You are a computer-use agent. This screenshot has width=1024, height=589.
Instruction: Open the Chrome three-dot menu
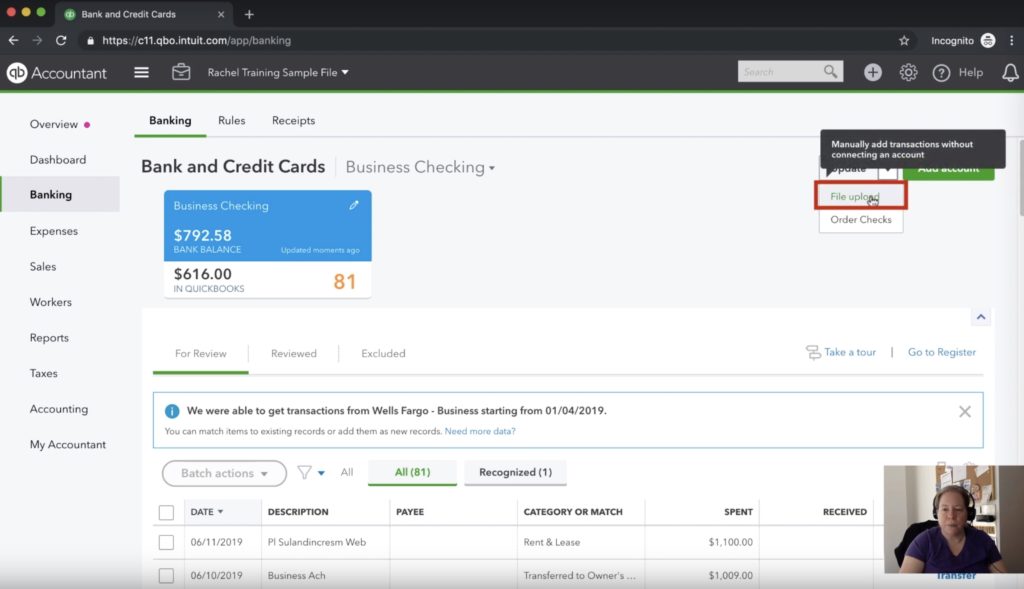point(1012,40)
